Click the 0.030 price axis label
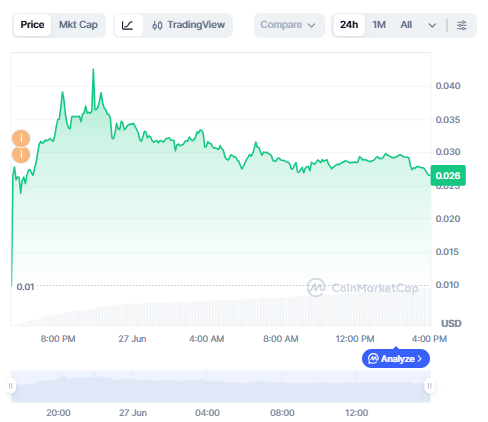Screen dimensions: 488x422 pos(448,152)
